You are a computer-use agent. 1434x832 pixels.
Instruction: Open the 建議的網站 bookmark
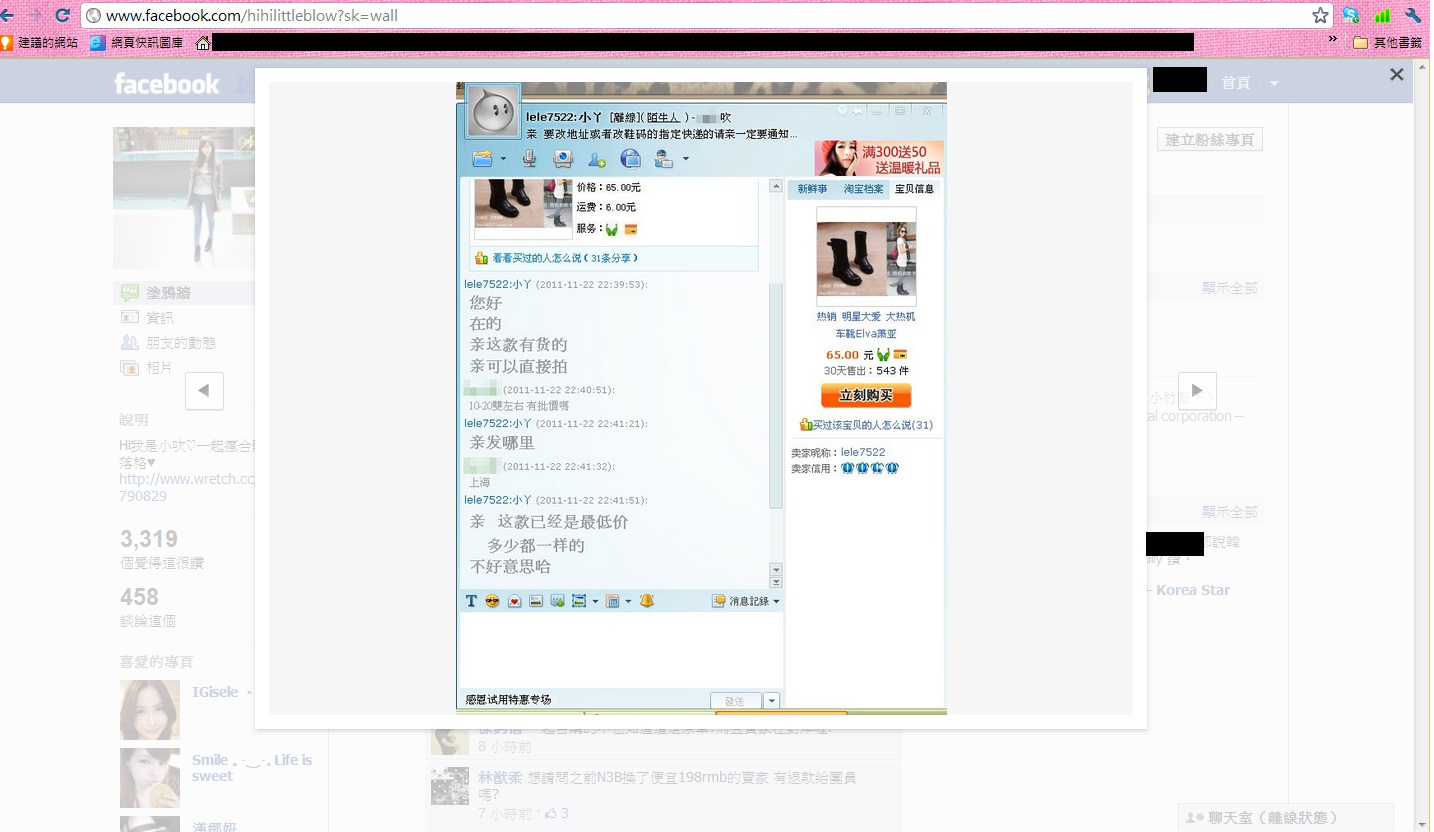[39, 42]
